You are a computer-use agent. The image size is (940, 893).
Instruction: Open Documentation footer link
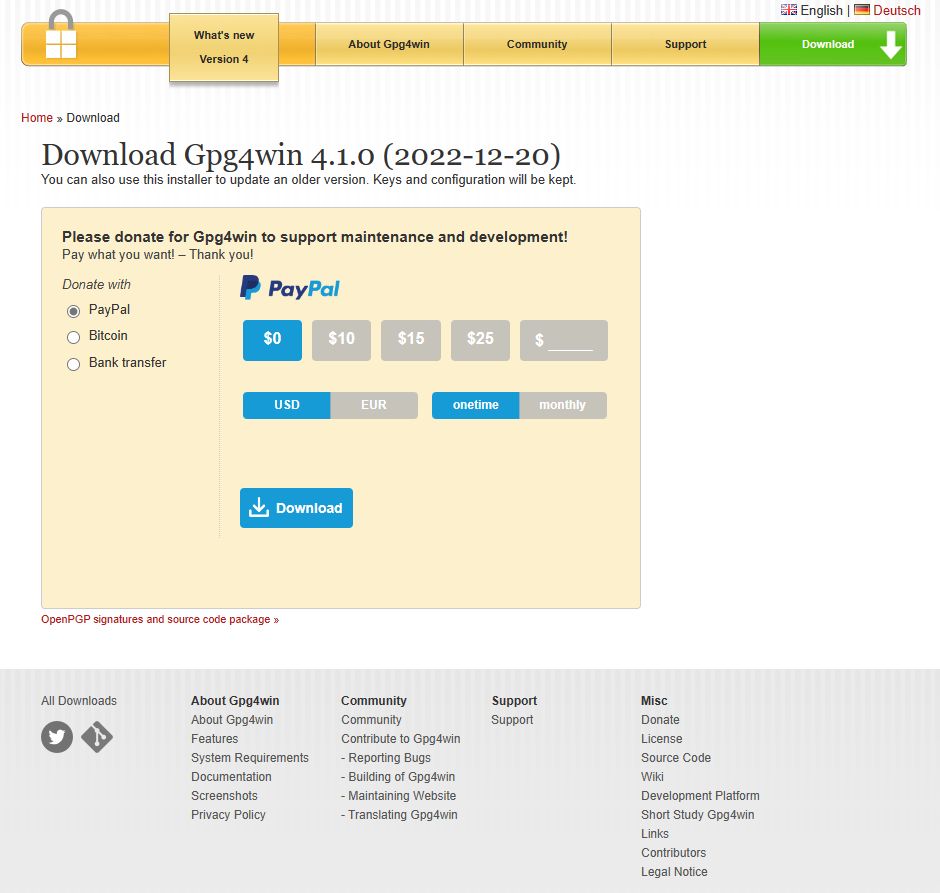tap(231, 777)
